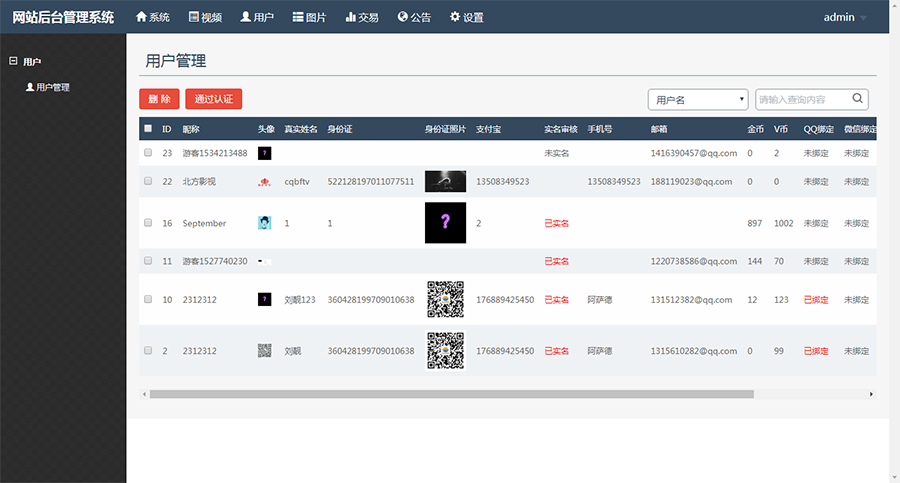Click the 网站后台管理系统 site title
The image size is (900, 483).
click(x=63, y=17)
